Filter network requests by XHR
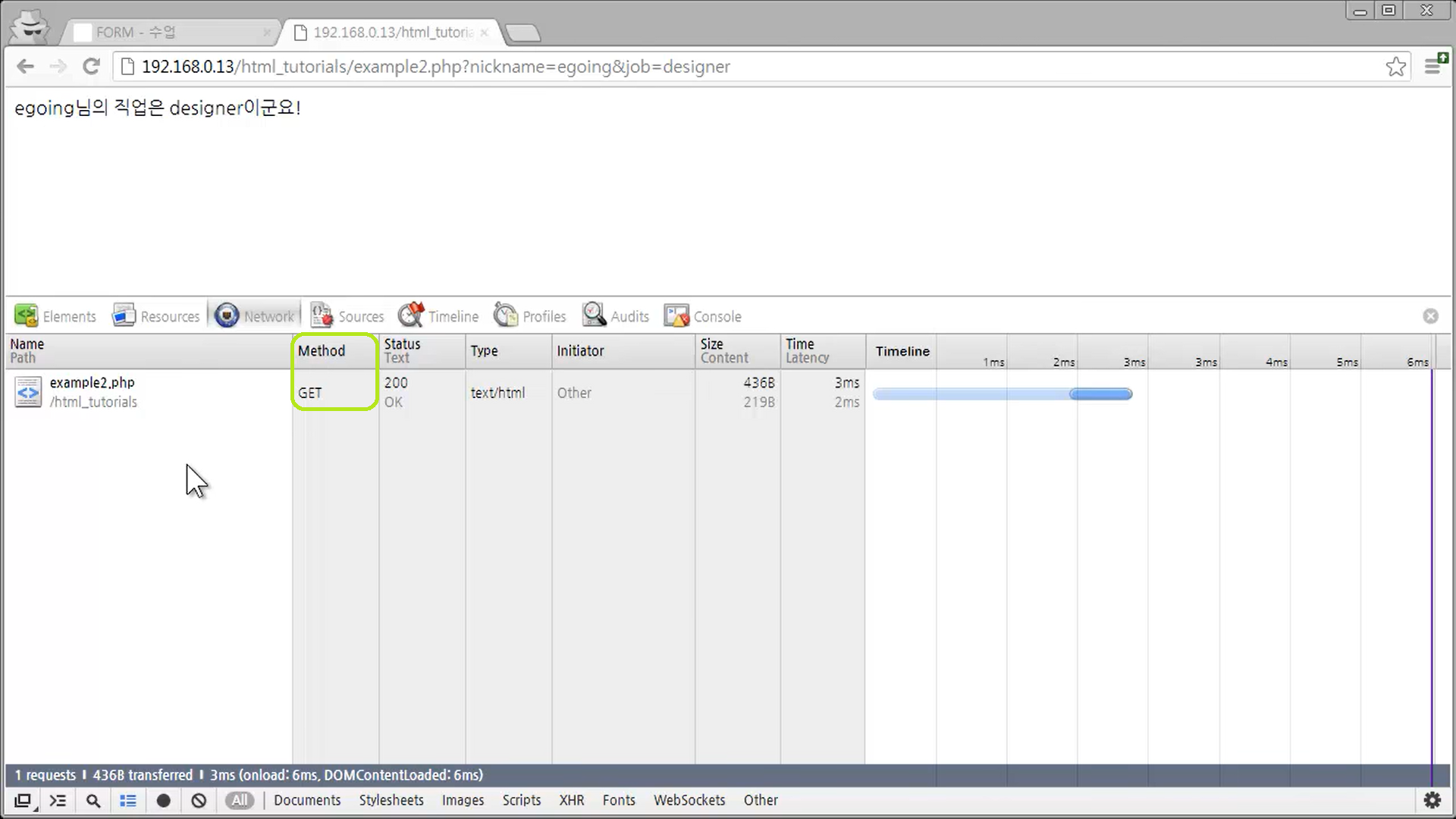The width and height of the screenshot is (1456, 819). tap(571, 800)
